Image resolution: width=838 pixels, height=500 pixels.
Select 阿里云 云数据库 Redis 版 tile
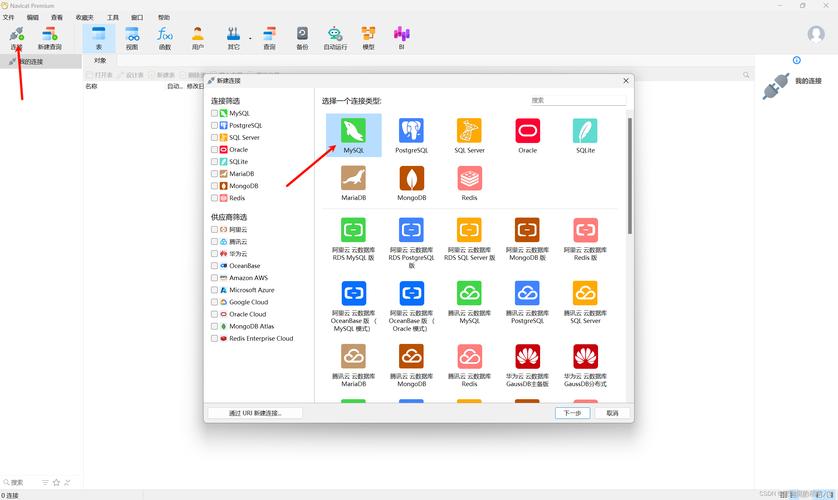pos(585,239)
